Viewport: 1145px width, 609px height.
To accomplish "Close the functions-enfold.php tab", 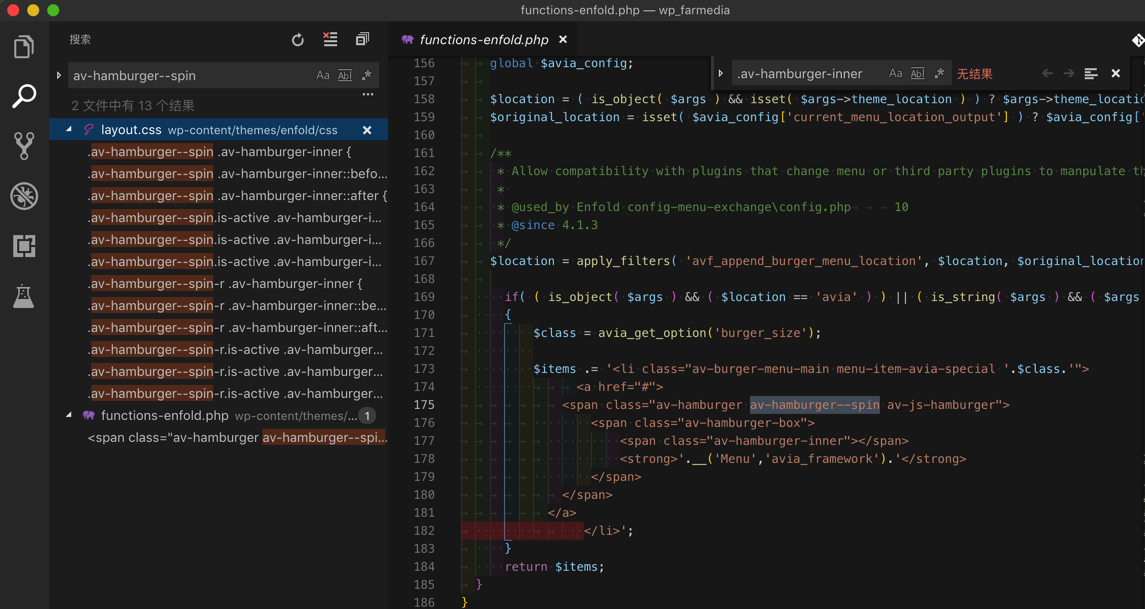I will [x=563, y=40].
